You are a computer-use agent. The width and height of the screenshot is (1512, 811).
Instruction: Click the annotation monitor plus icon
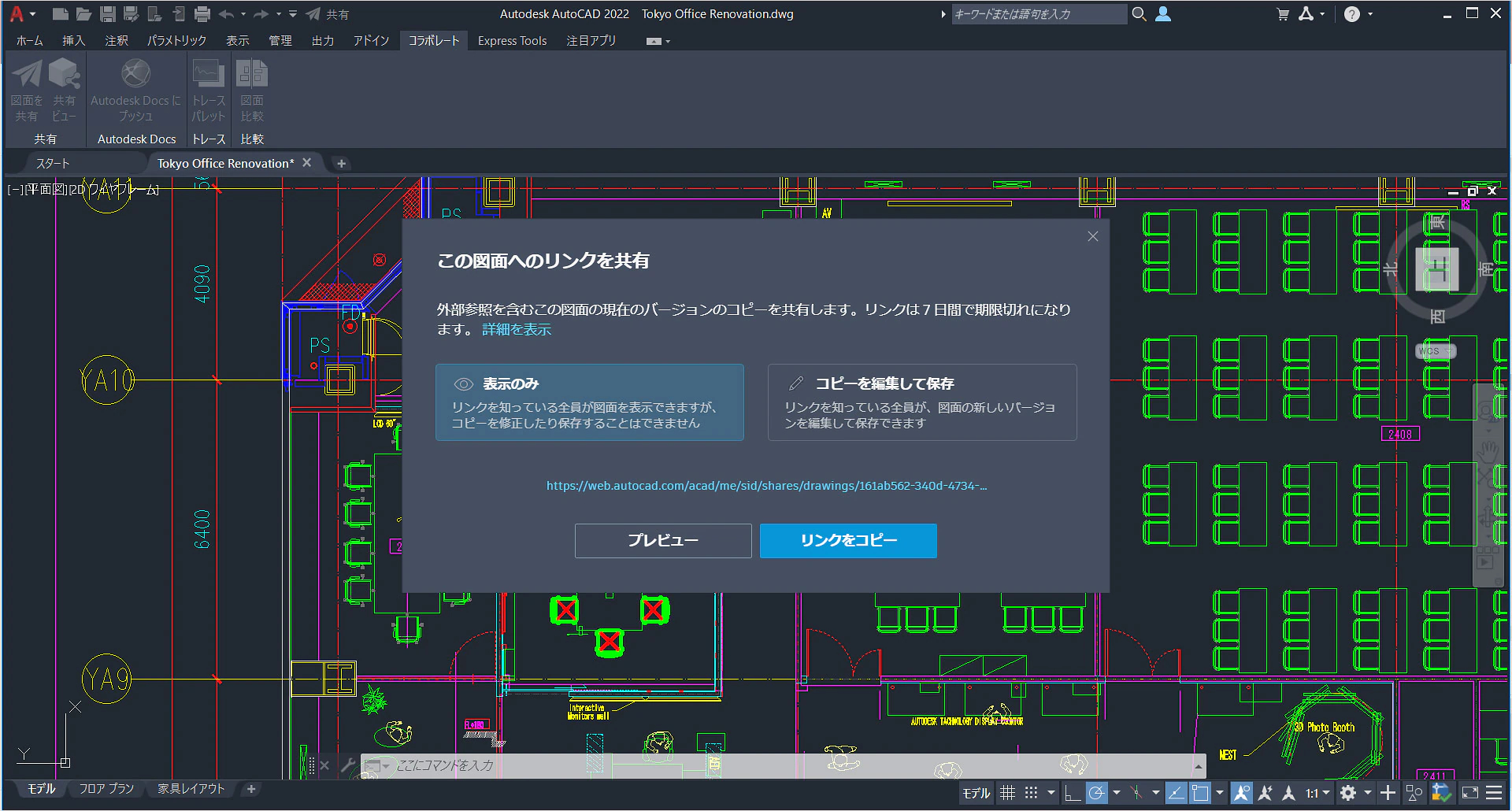(x=1388, y=793)
